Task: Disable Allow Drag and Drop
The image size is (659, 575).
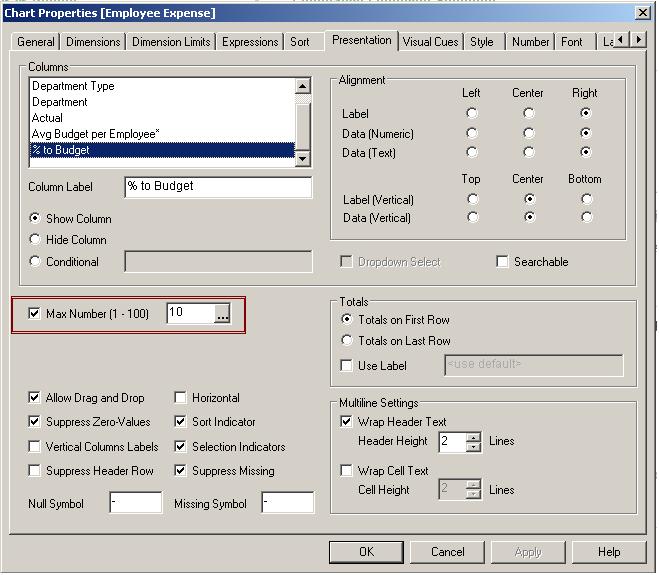Action: pos(34,397)
